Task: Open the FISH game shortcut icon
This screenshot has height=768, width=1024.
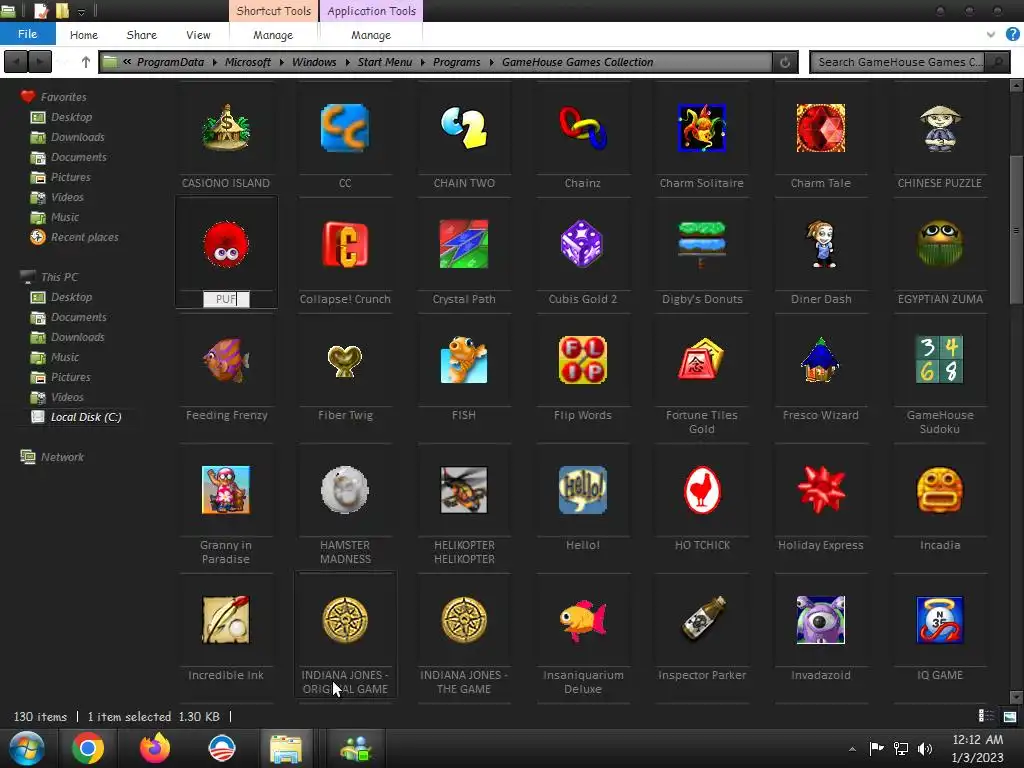Action: point(464,360)
